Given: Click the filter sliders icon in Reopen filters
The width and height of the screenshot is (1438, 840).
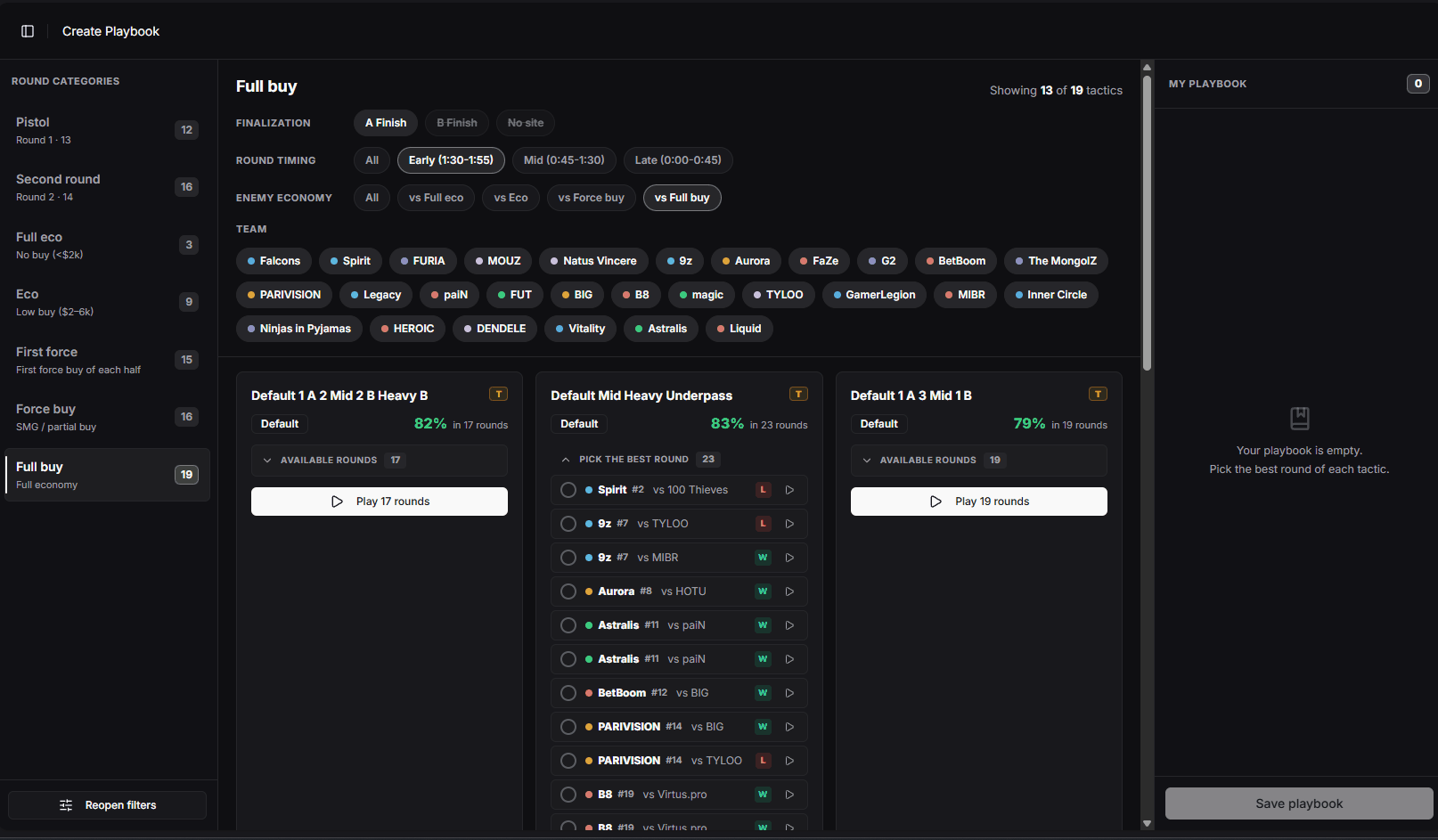Looking at the screenshot, I should 66,805.
